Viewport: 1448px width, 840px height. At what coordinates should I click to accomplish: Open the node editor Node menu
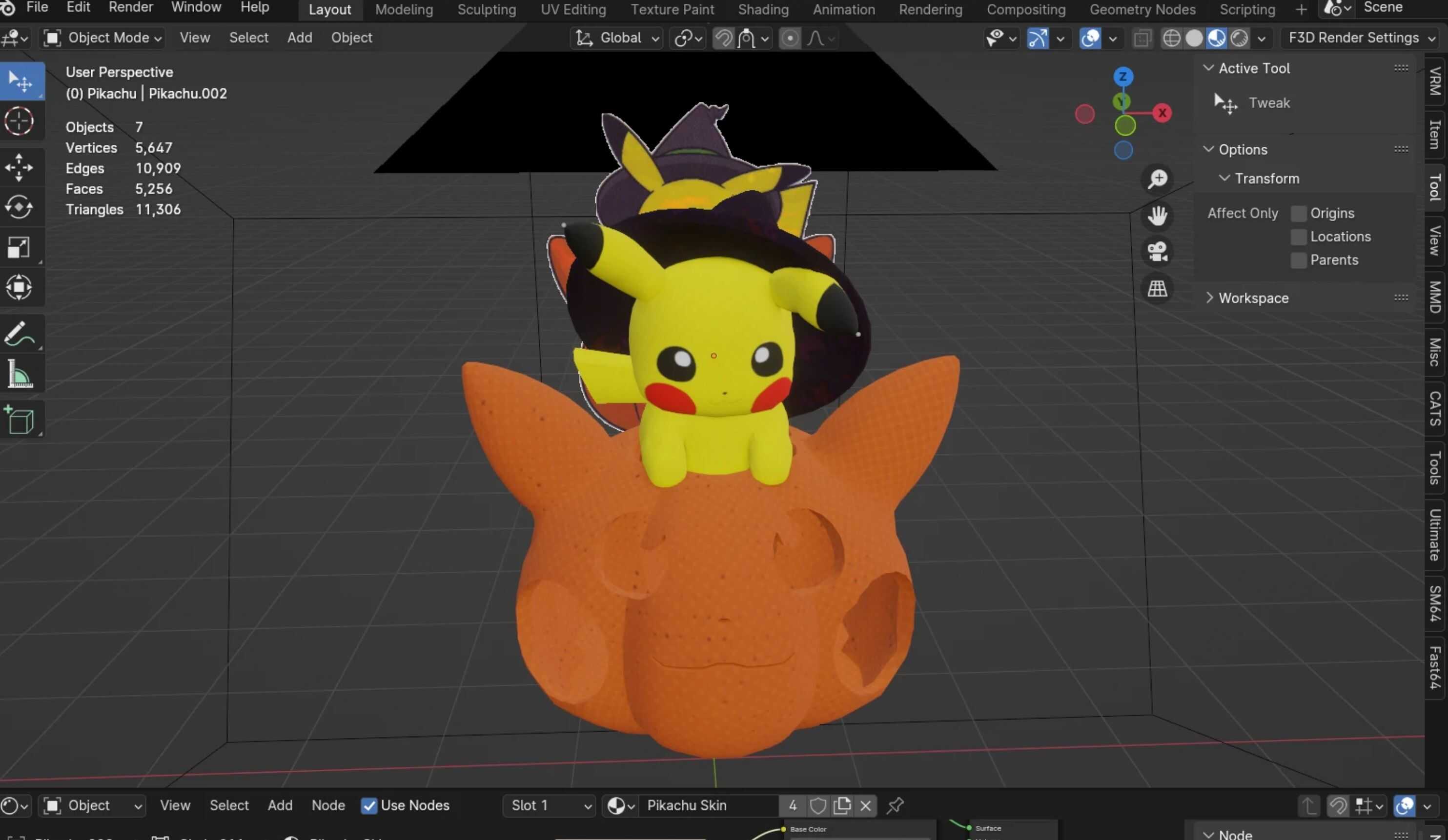[x=328, y=805]
